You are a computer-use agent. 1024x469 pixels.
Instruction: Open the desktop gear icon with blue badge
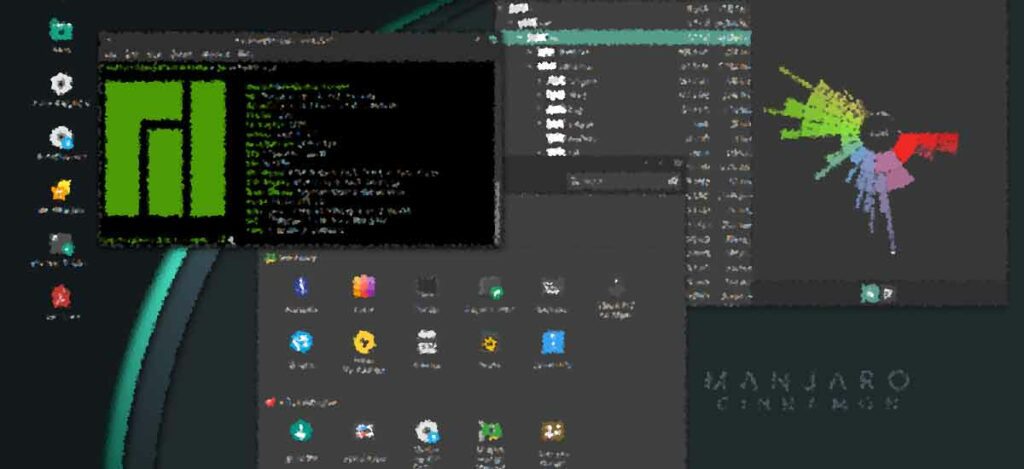click(x=61, y=137)
